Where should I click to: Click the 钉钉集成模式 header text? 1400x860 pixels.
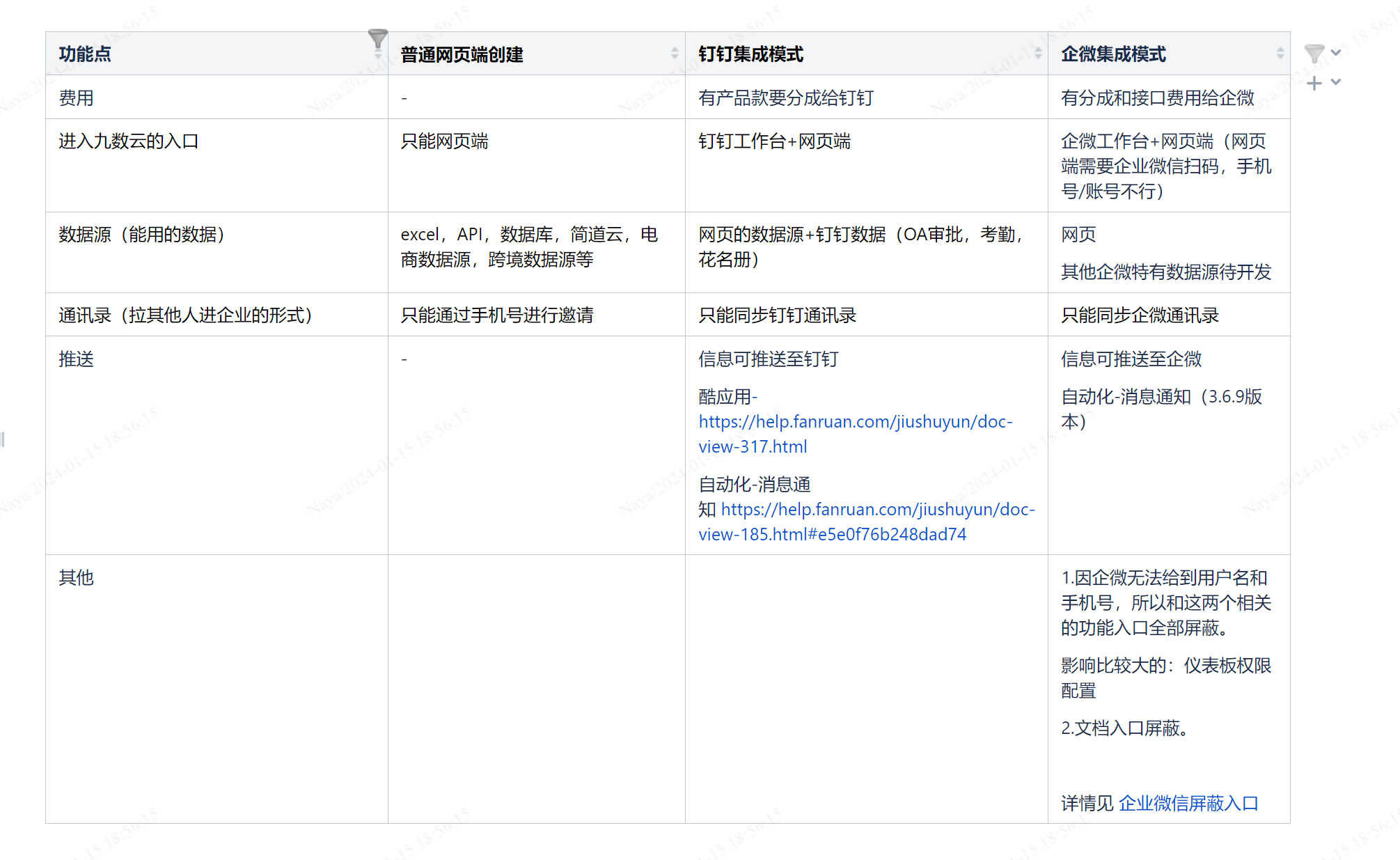(x=750, y=54)
